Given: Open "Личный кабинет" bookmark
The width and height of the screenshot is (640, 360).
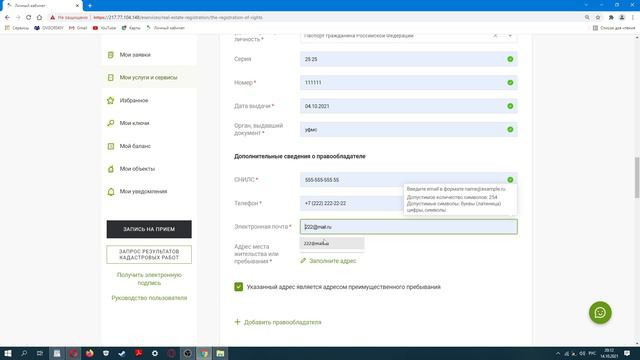Looking at the screenshot, I should (x=165, y=28).
